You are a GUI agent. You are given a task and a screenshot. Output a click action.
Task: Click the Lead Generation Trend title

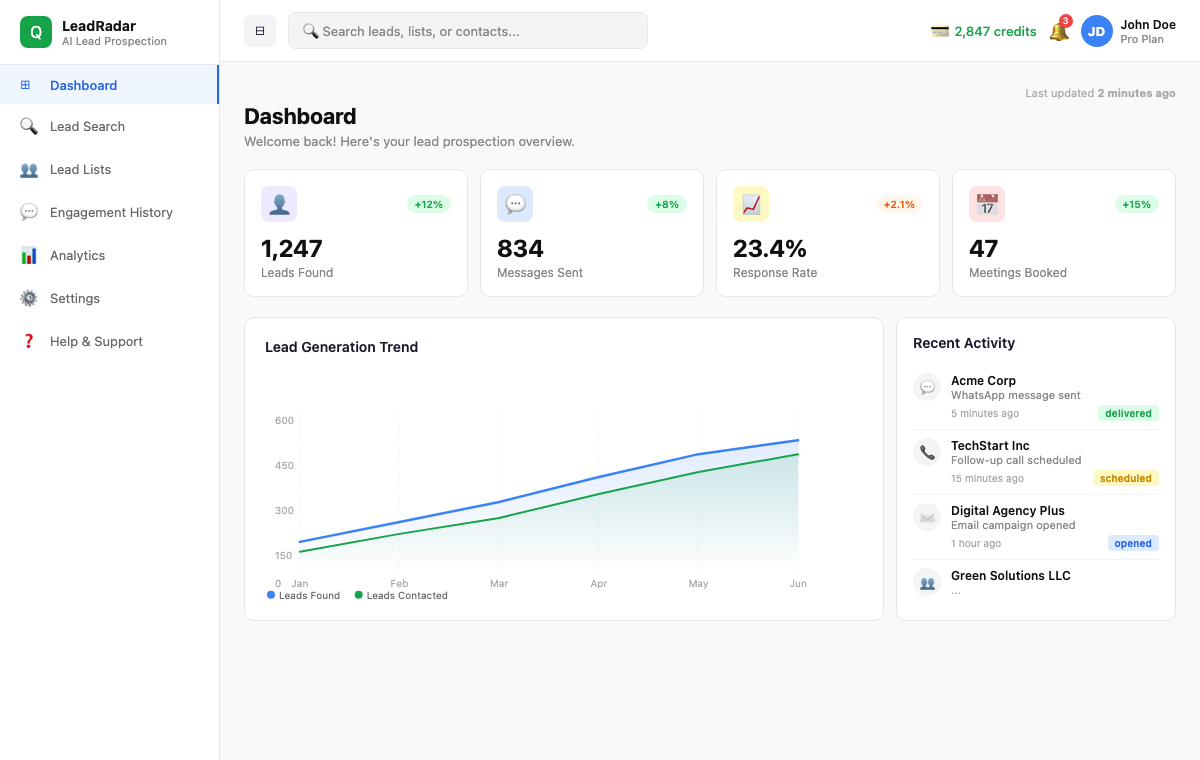point(341,347)
